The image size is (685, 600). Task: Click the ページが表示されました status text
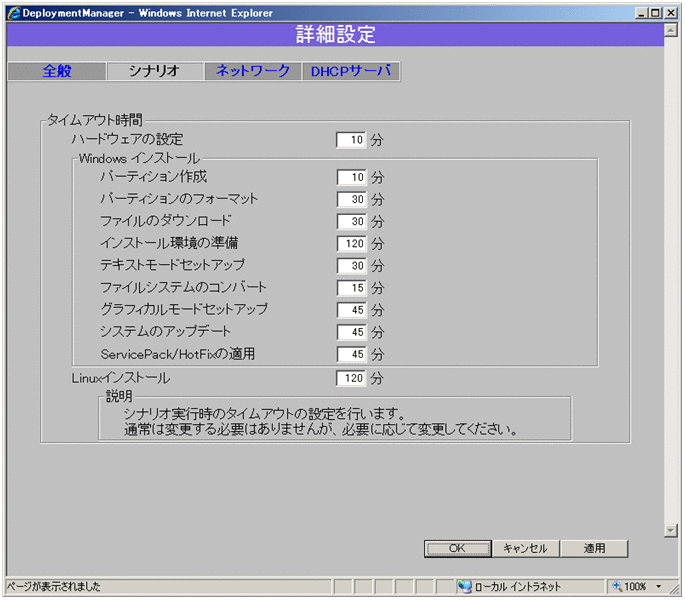tap(53, 586)
